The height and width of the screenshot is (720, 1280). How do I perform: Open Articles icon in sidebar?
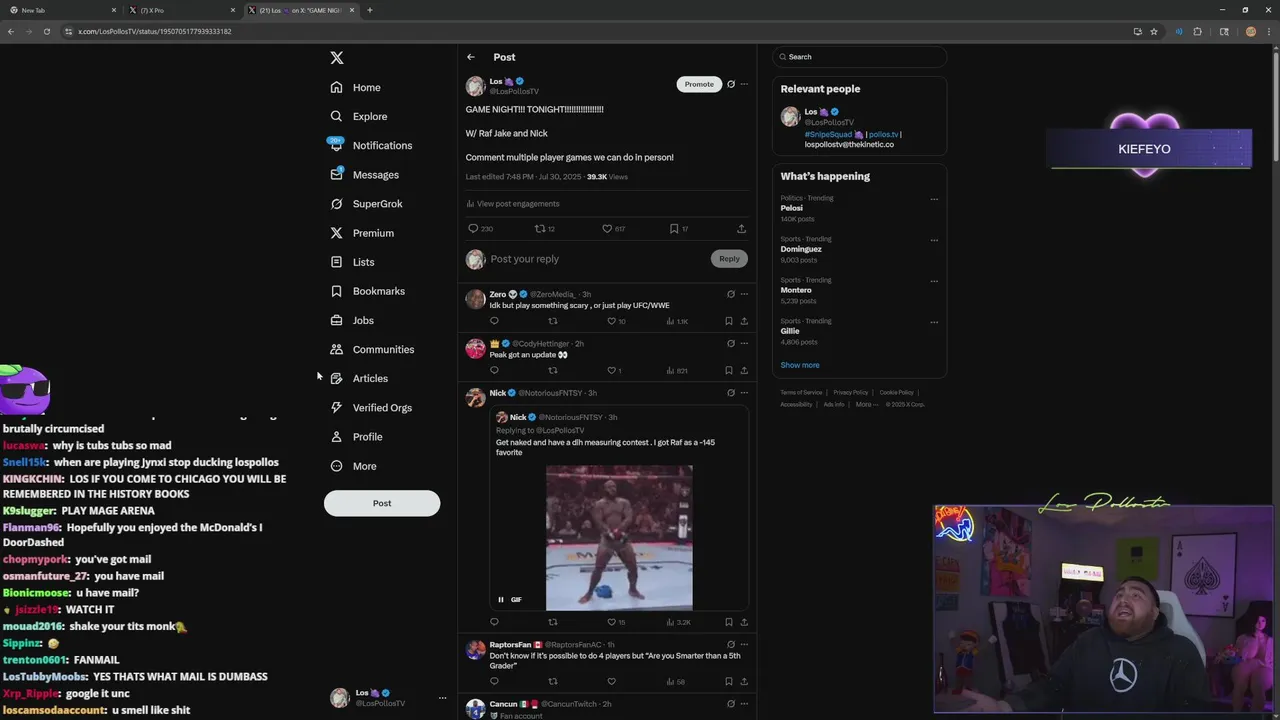pyautogui.click(x=336, y=378)
